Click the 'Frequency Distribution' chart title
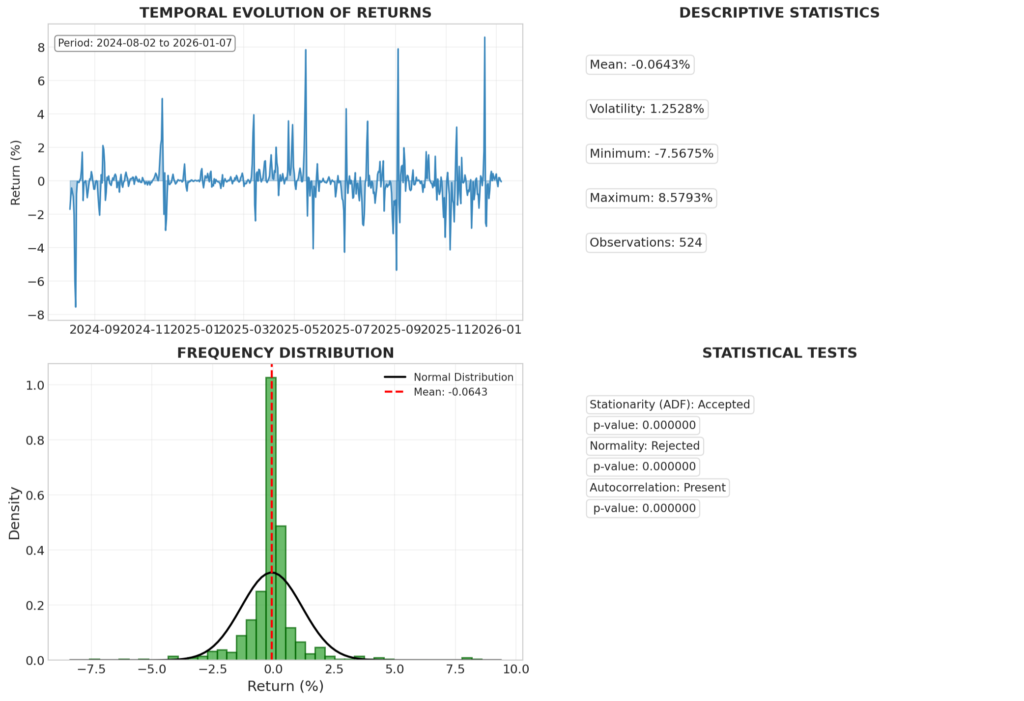Image resolution: width=1024 pixels, height=701 pixels. (285, 353)
